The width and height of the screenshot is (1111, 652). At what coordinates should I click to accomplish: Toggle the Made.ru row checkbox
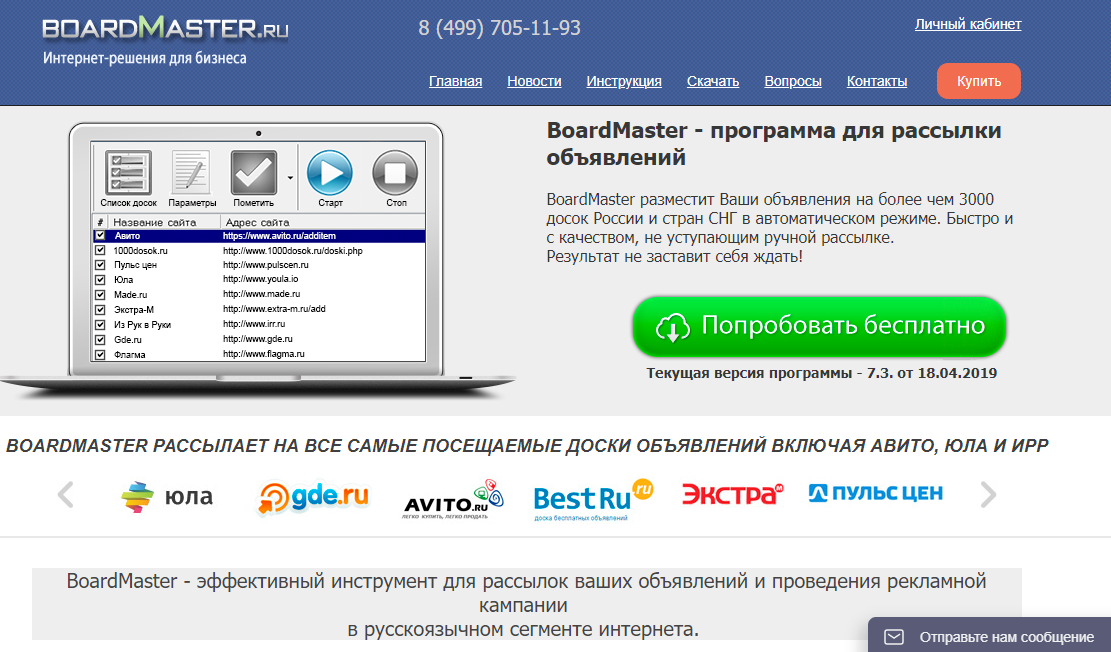pyautogui.click(x=100, y=295)
